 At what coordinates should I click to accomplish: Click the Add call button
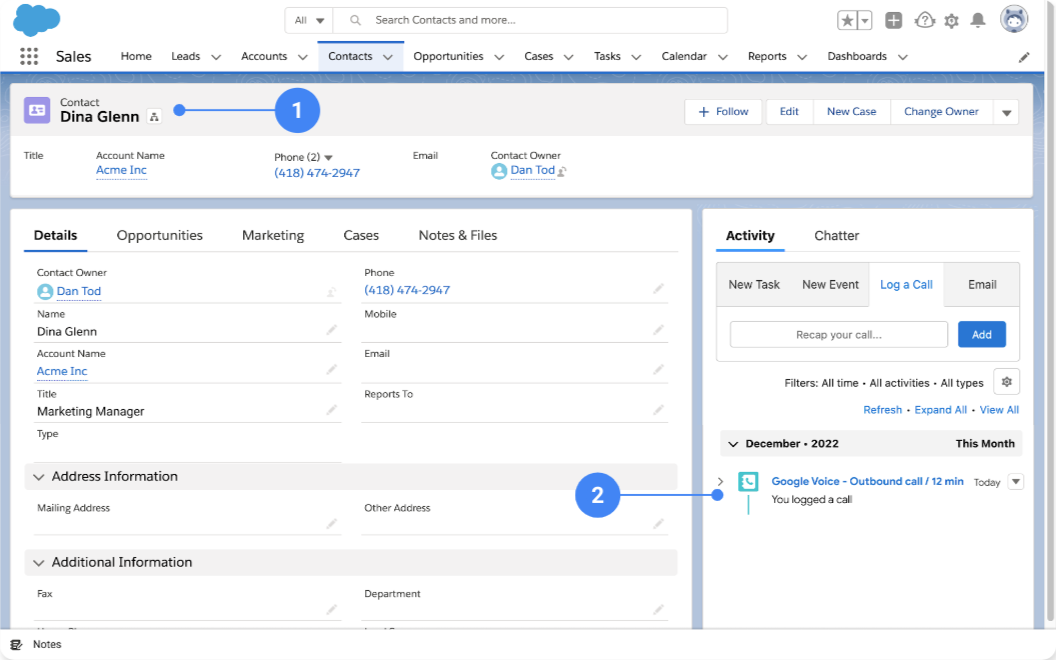tap(981, 335)
